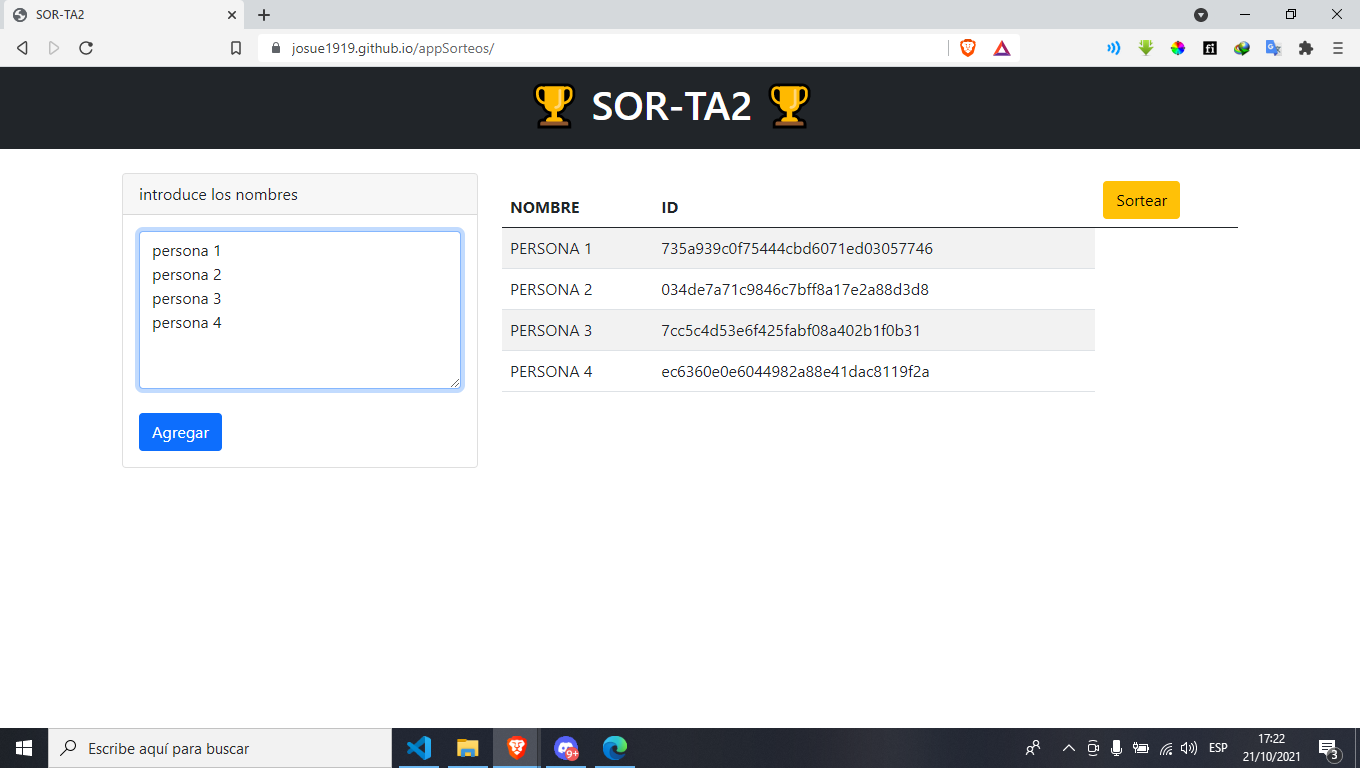Click the Google Translate extension icon

pos(1274,47)
